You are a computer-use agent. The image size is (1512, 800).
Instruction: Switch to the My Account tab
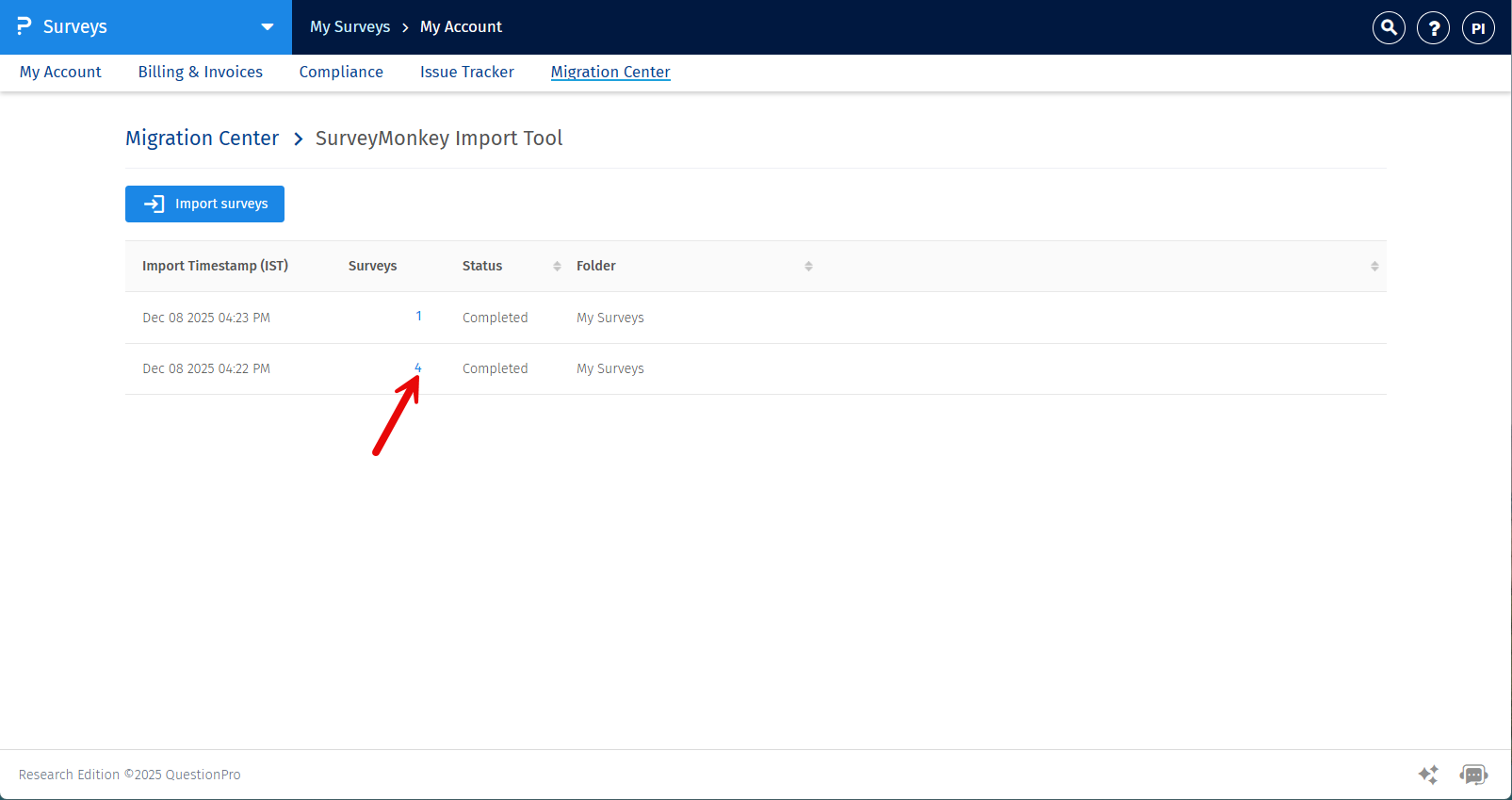tap(60, 72)
